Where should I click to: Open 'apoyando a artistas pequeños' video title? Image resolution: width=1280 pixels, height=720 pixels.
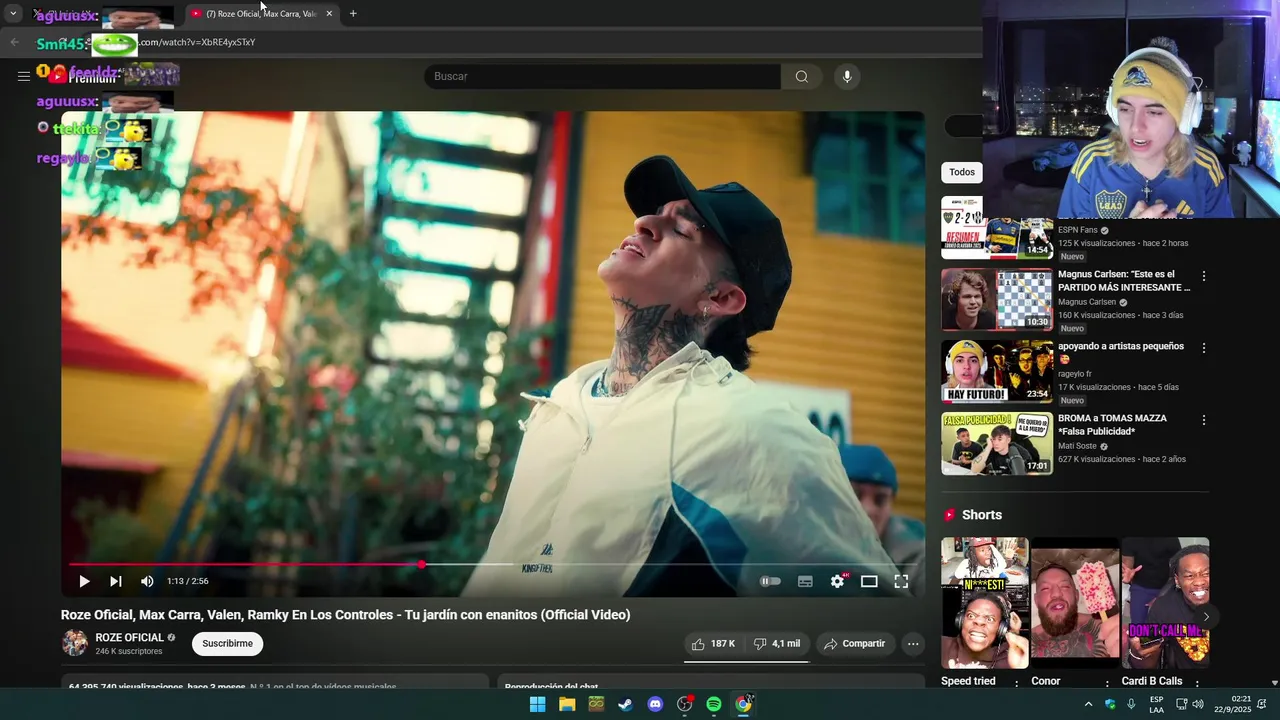(1120, 352)
